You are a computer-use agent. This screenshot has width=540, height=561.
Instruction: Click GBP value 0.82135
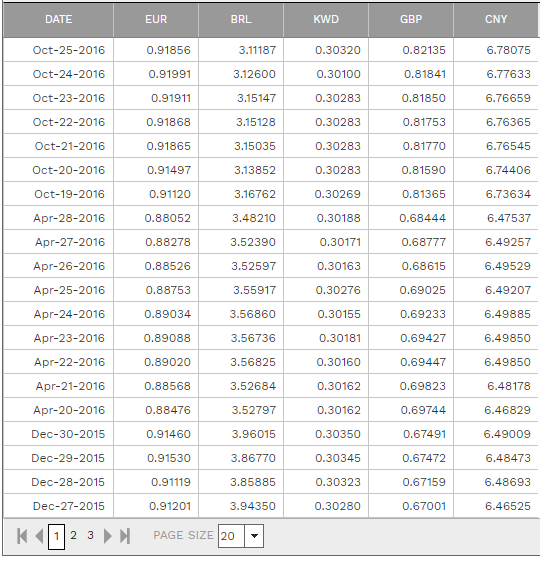[x=424, y=50]
